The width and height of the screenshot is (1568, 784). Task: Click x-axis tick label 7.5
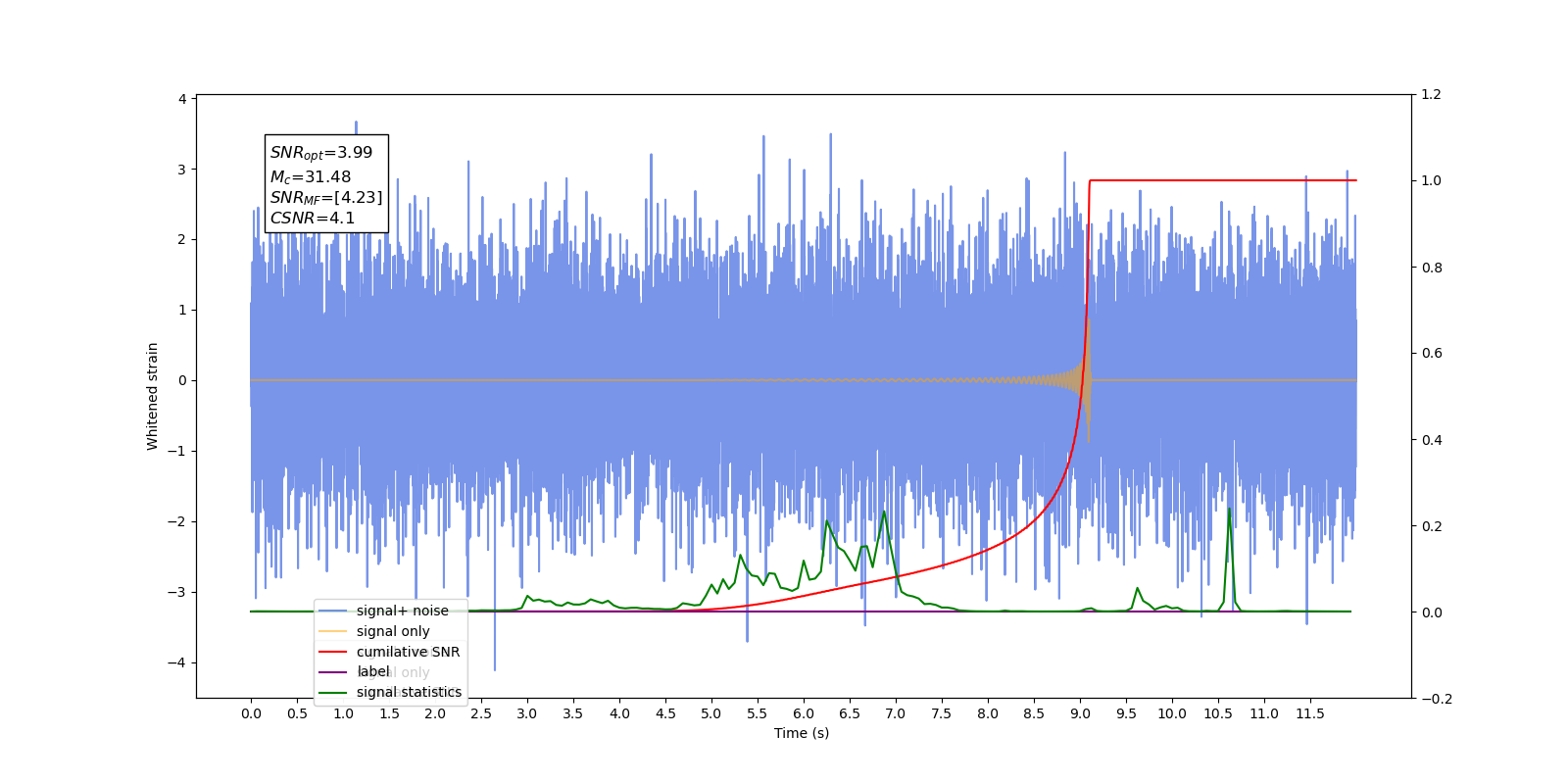(x=942, y=713)
